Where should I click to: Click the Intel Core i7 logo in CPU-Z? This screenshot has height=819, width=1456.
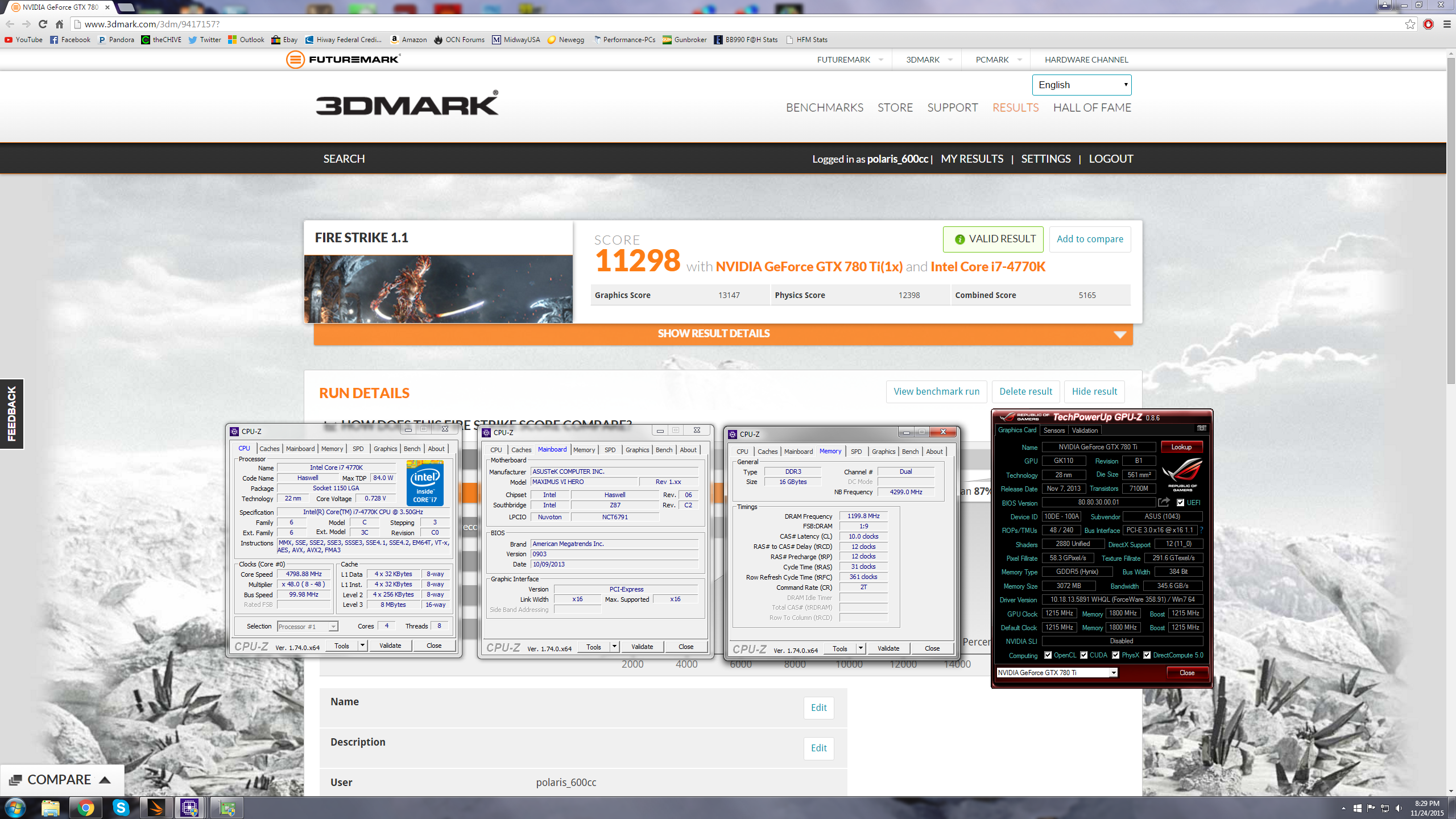[425, 483]
